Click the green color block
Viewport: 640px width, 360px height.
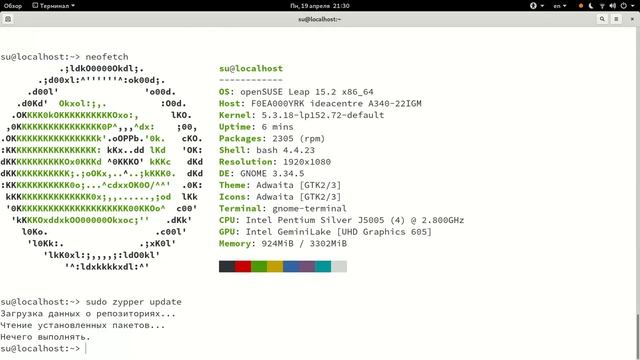point(259,267)
